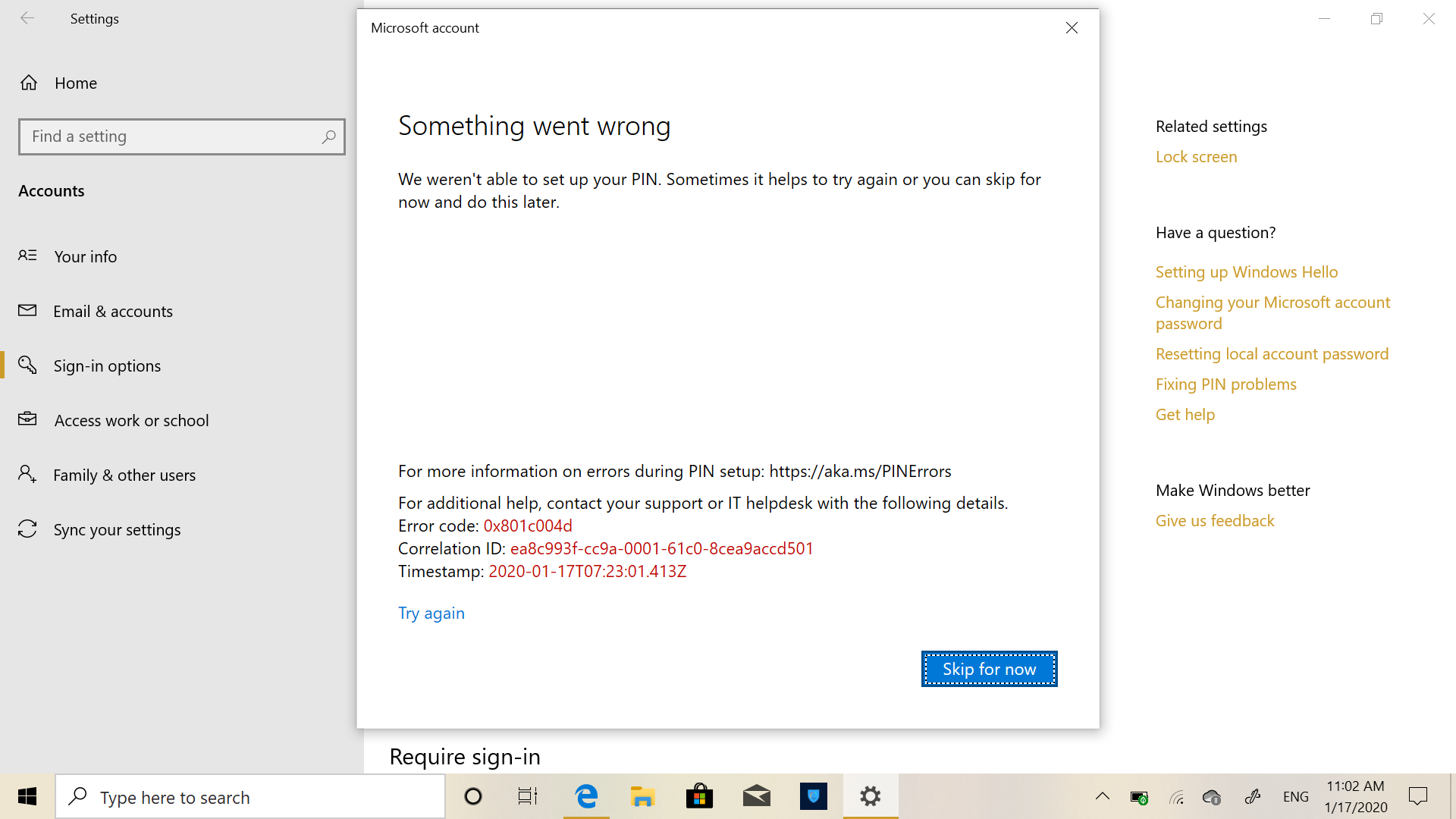This screenshot has height=819, width=1456.
Task: Click the Try again link
Action: pyautogui.click(x=431, y=613)
